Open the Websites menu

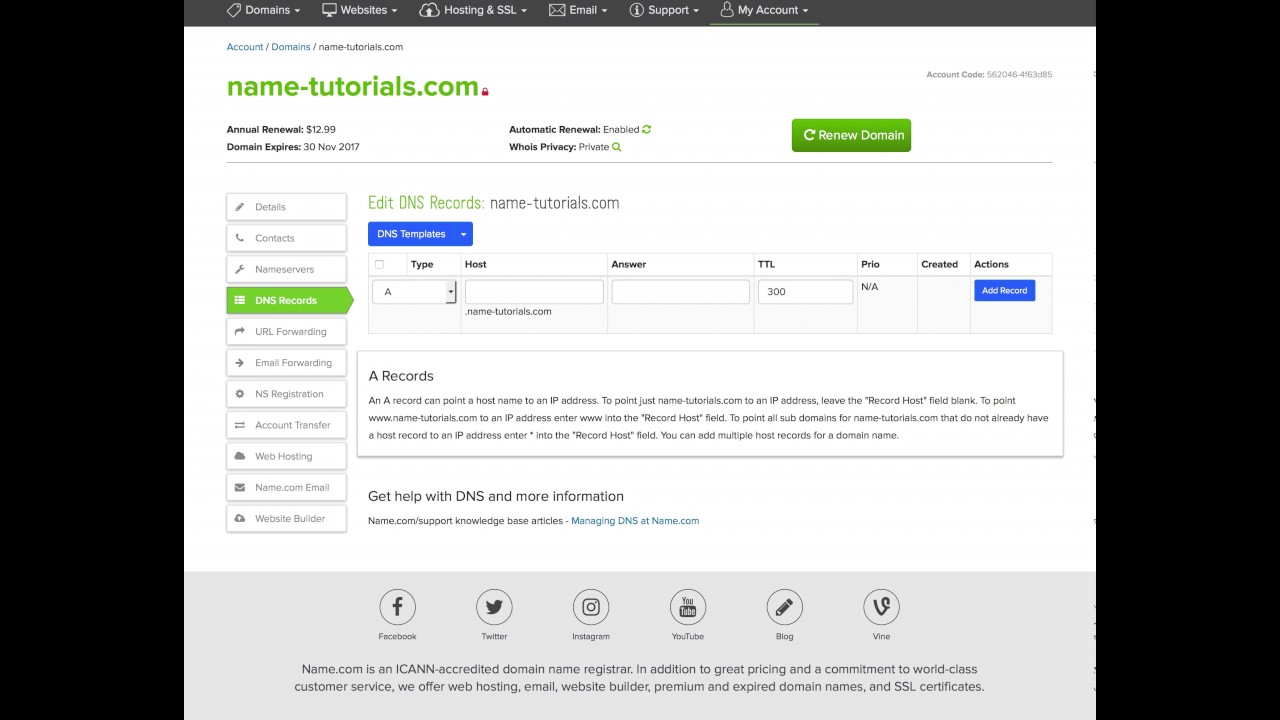(359, 10)
